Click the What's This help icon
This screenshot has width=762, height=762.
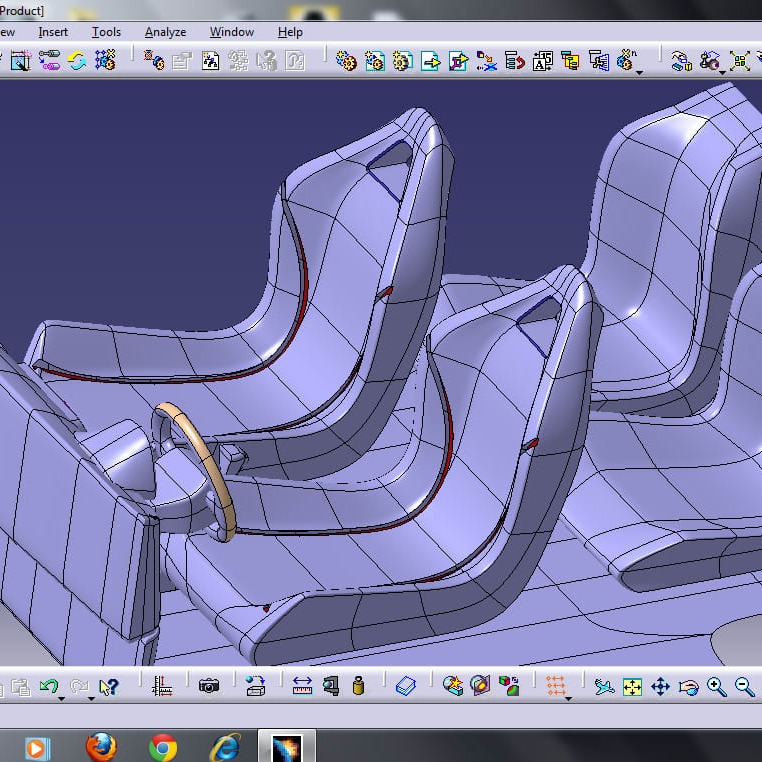(109, 686)
